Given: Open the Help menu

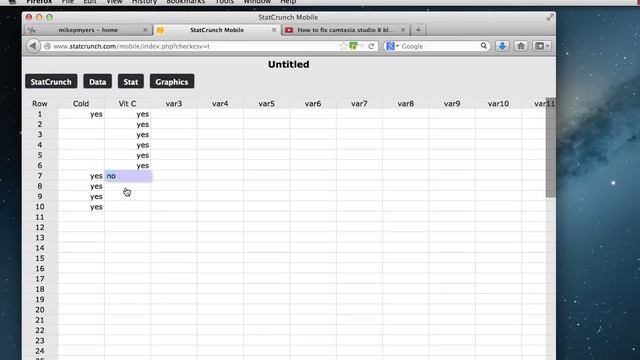Looking at the screenshot, I should [x=288, y=2].
